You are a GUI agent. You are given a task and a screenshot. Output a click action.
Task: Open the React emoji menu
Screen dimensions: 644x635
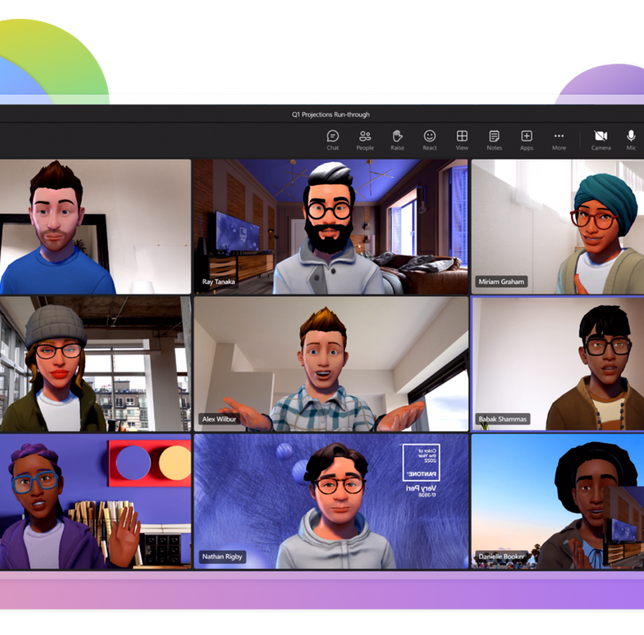(429, 139)
